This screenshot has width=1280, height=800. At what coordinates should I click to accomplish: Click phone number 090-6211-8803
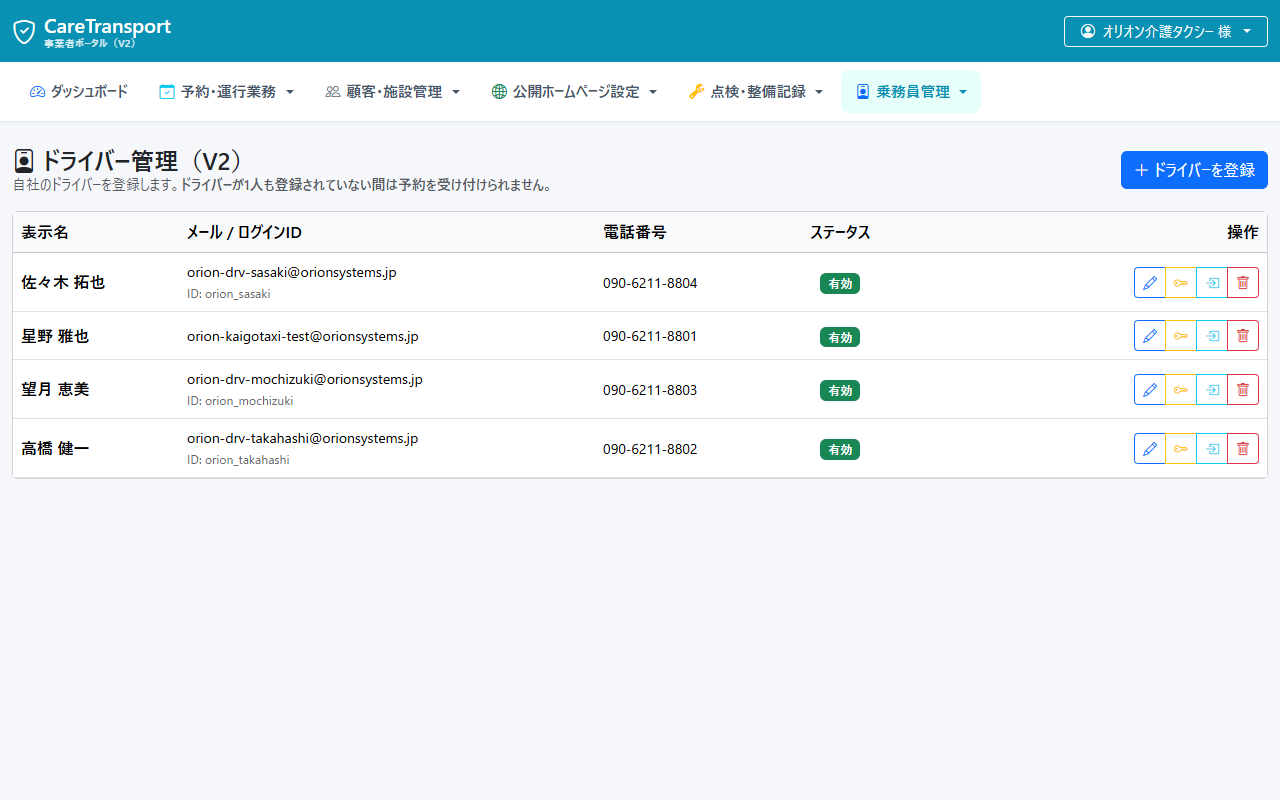(x=650, y=389)
